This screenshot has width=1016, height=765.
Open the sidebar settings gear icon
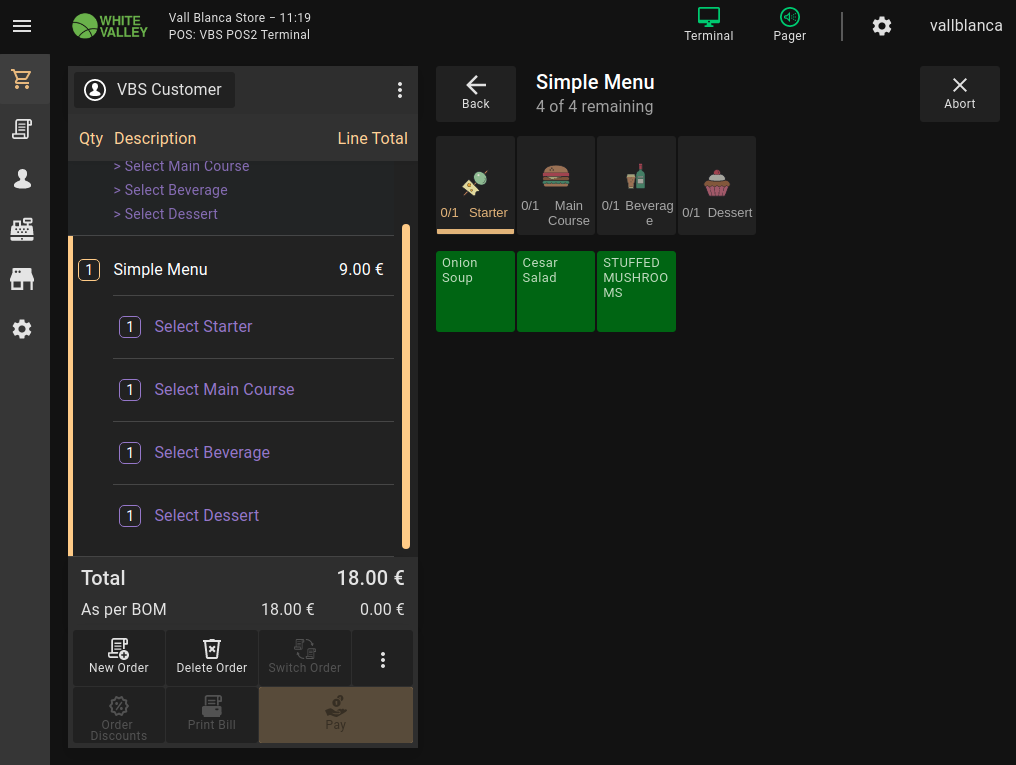(22, 329)
